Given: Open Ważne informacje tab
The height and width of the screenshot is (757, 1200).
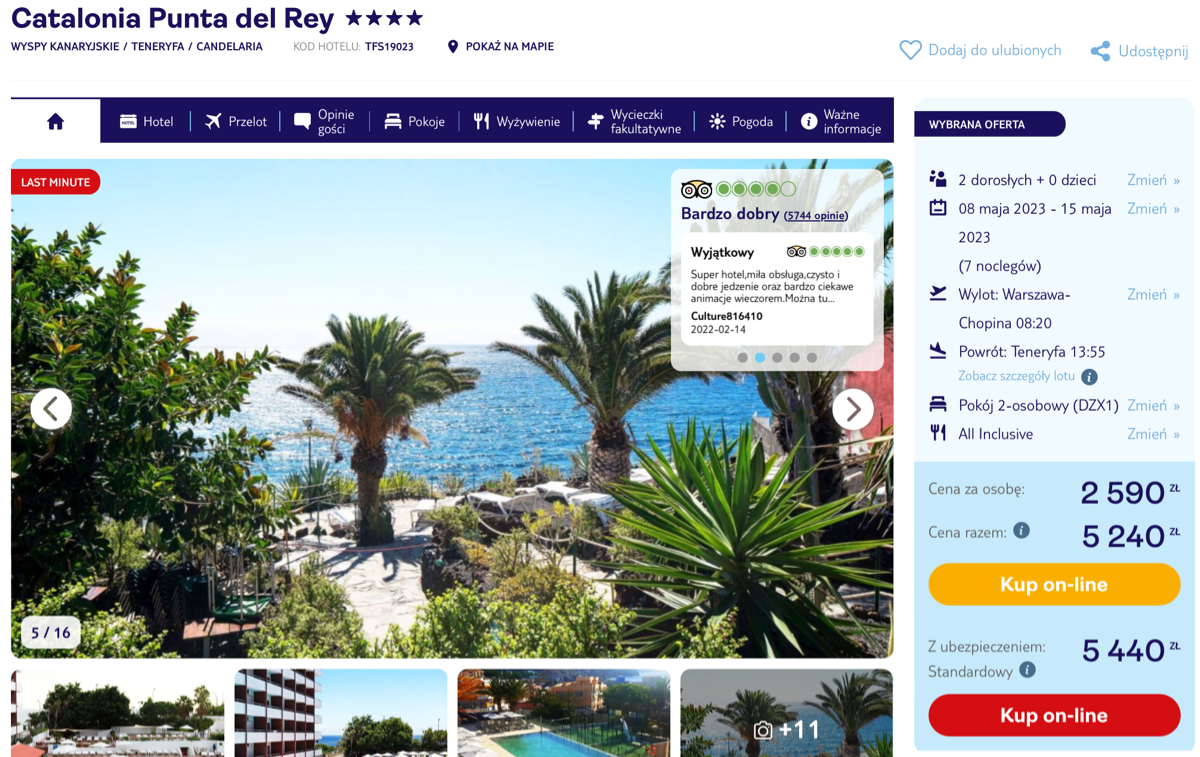Looking at the screenshot, I should (x=841, y=121).
